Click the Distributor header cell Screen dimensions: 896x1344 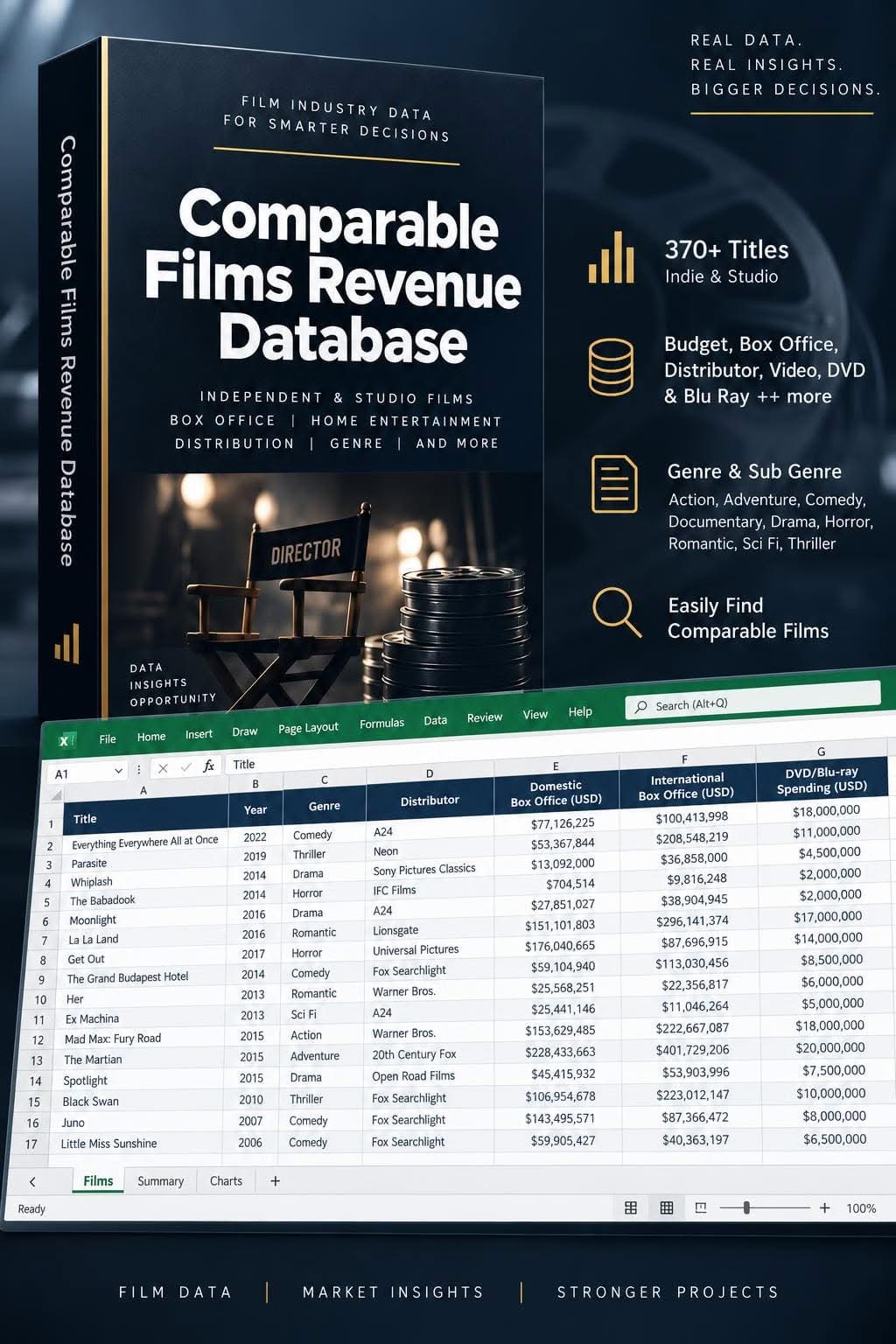pos(430,800)
